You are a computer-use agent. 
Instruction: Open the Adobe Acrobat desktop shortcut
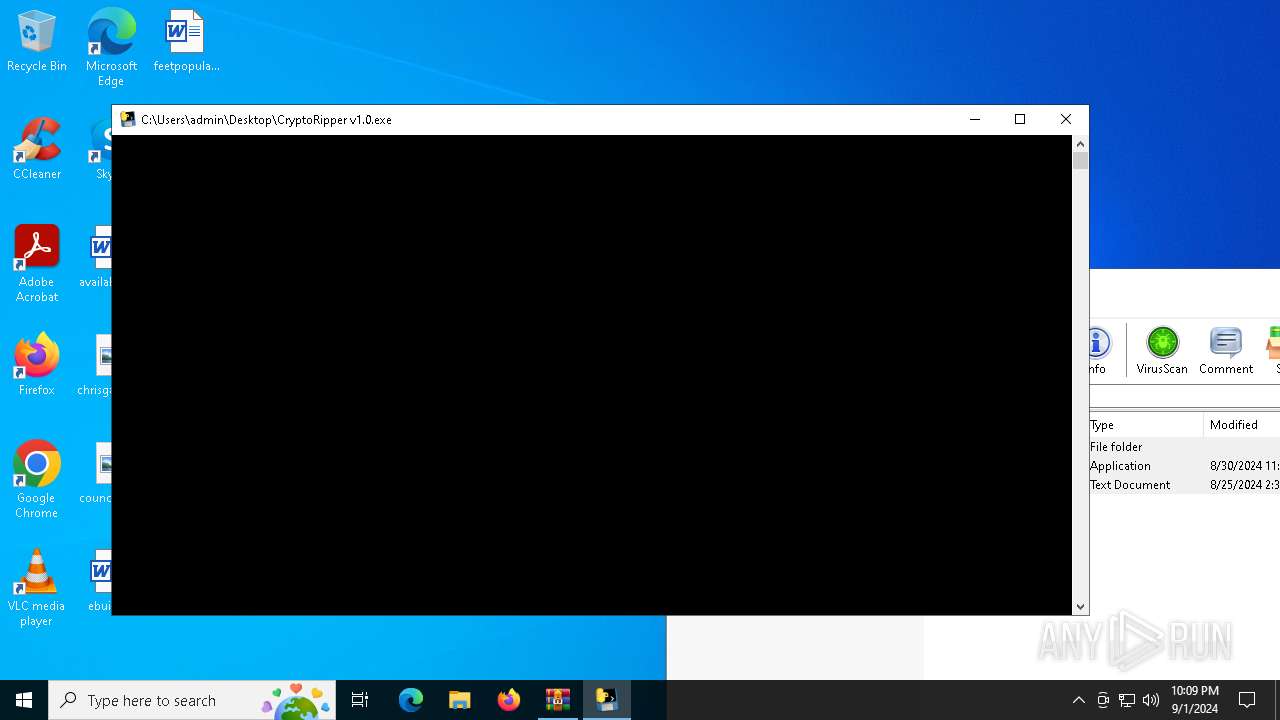point(37,264)
